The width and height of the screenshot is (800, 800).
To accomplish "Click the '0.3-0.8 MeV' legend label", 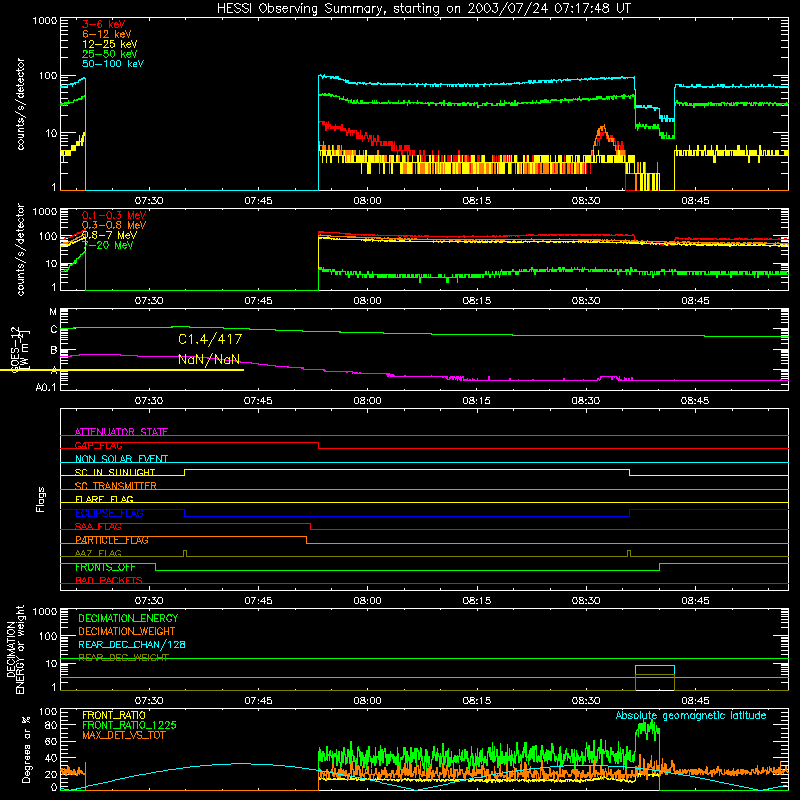I will [x=114, y=225].
